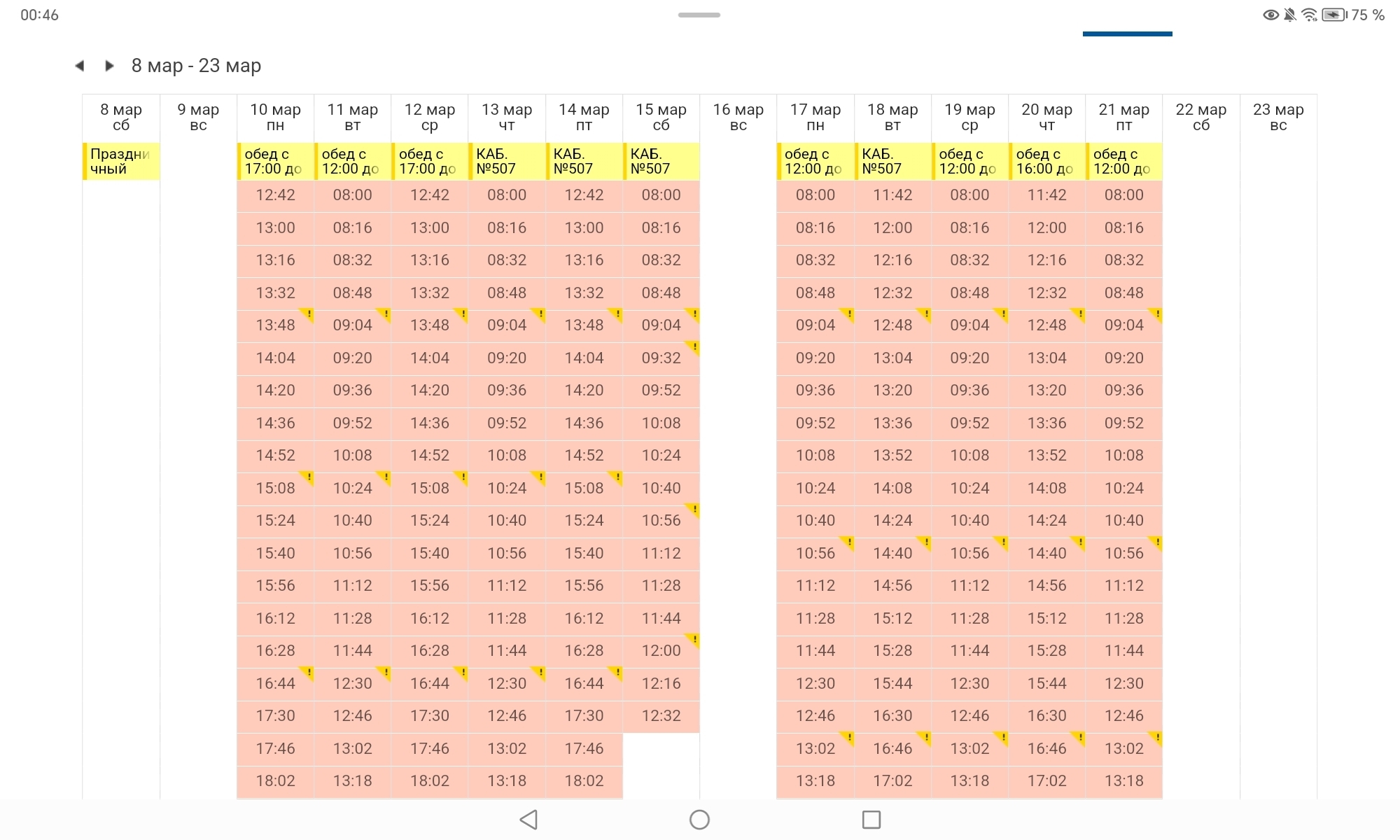
Task: Open обед с 16:00 note on 20 мар
Action: pos(1046,161)
